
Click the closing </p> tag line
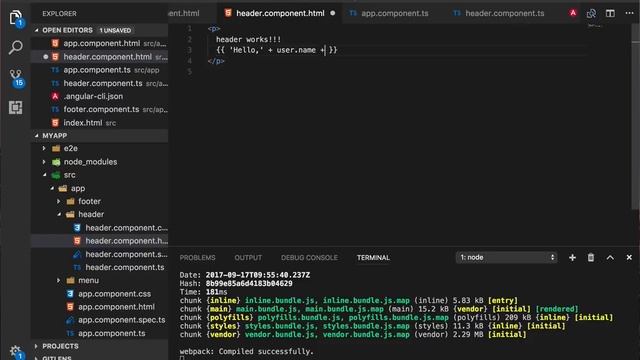(x=216, y=61)
